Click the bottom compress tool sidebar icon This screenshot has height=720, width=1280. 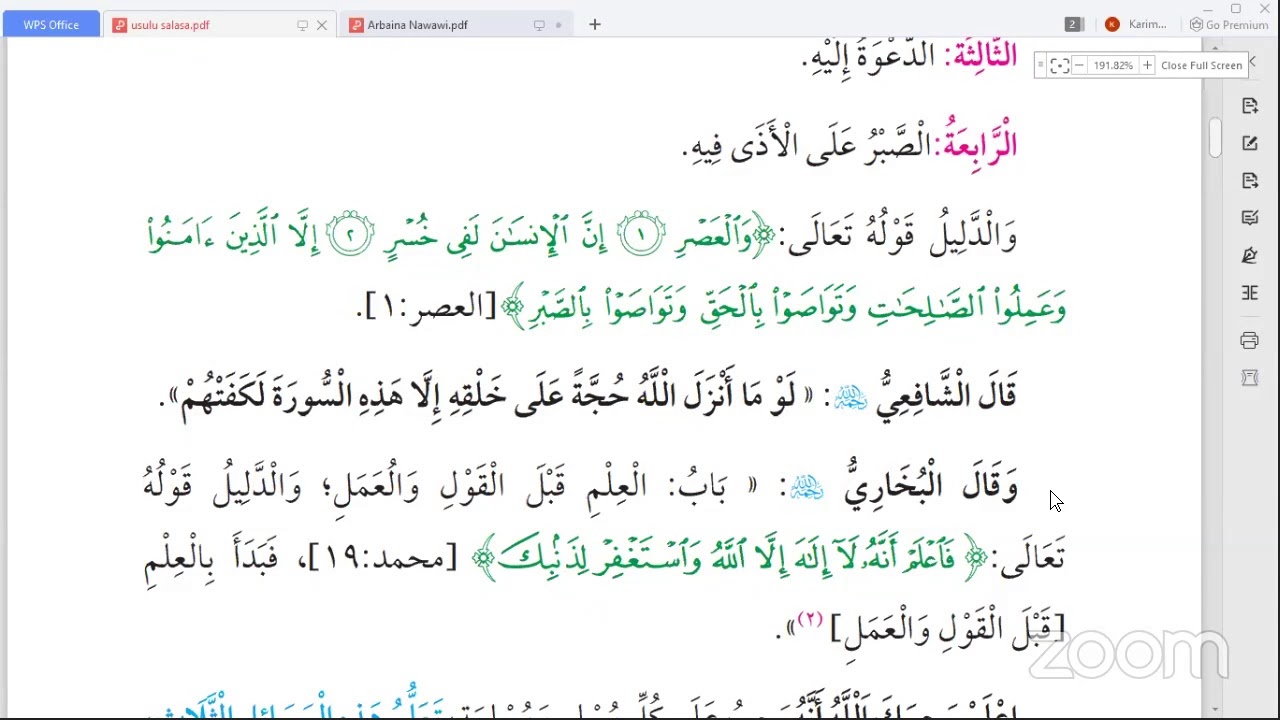click(1250, 377)
